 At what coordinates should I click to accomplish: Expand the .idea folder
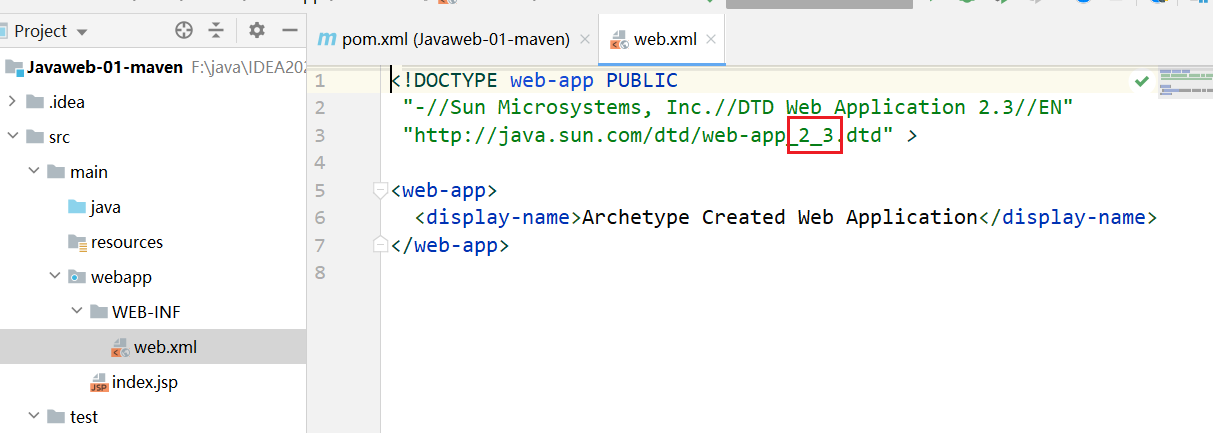(12, 101)
